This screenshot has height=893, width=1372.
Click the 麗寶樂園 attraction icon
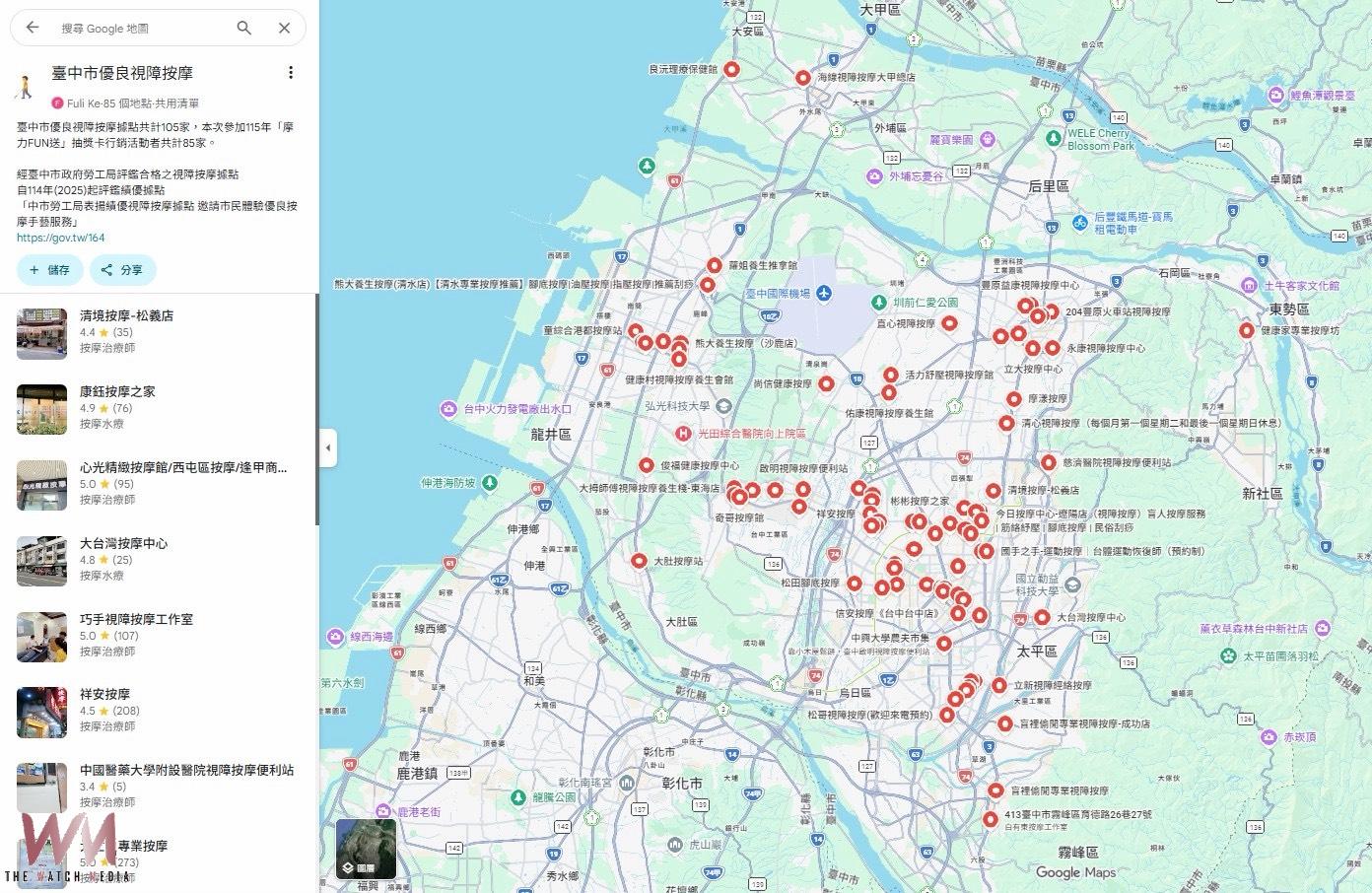tap(988, 139)
